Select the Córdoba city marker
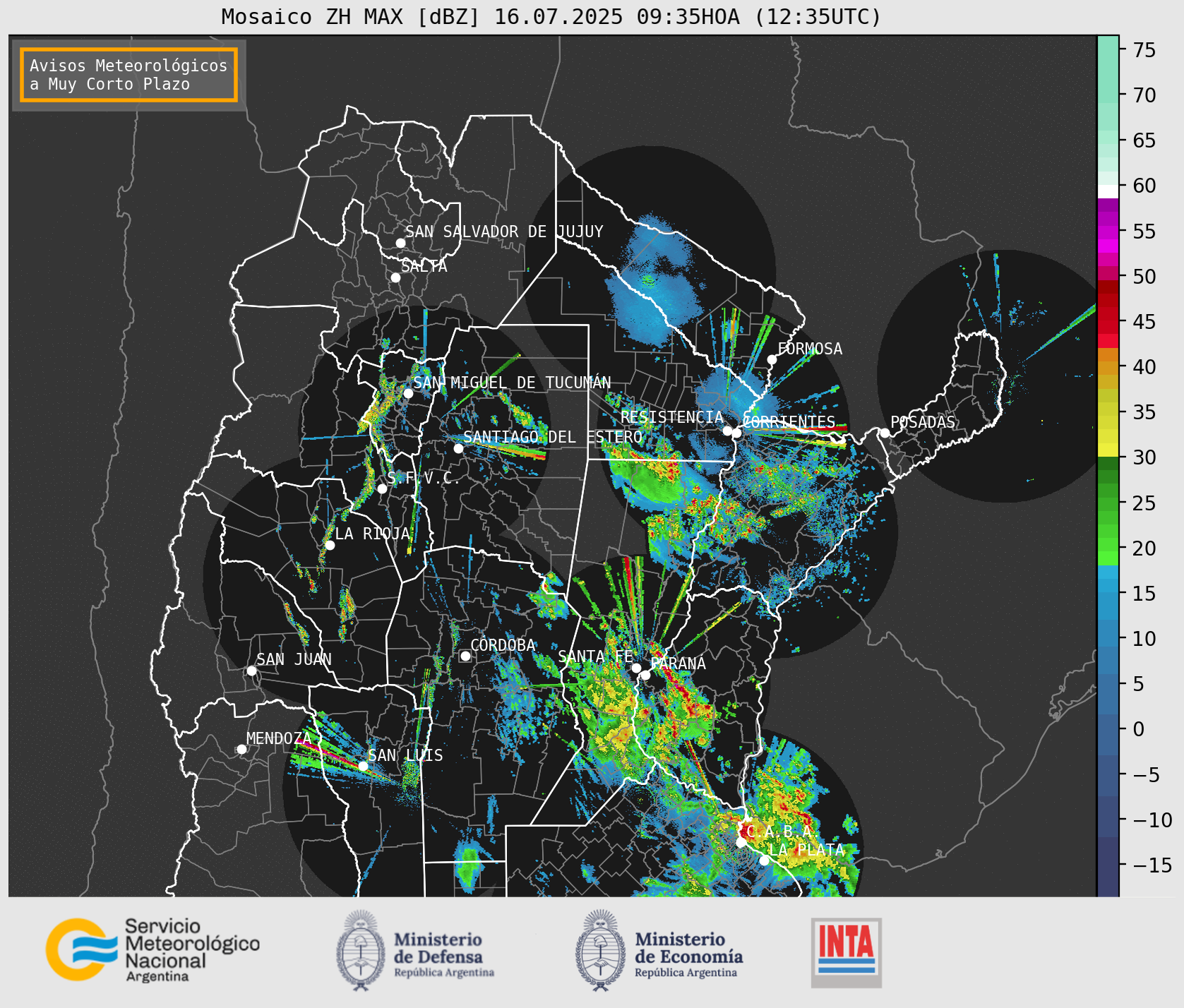This screenshot has width=1184, height=1008. click(x=465, y=656)
